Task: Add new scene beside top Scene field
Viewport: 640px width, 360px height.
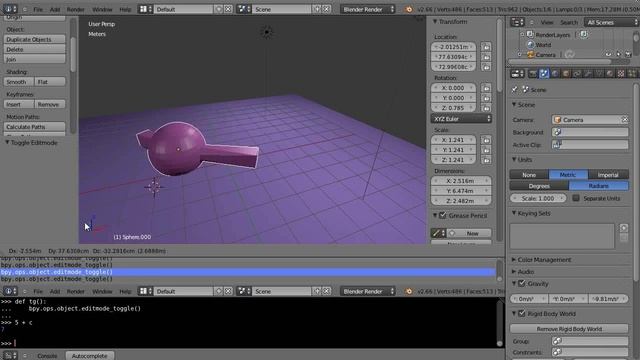Action: coord(317,9)
